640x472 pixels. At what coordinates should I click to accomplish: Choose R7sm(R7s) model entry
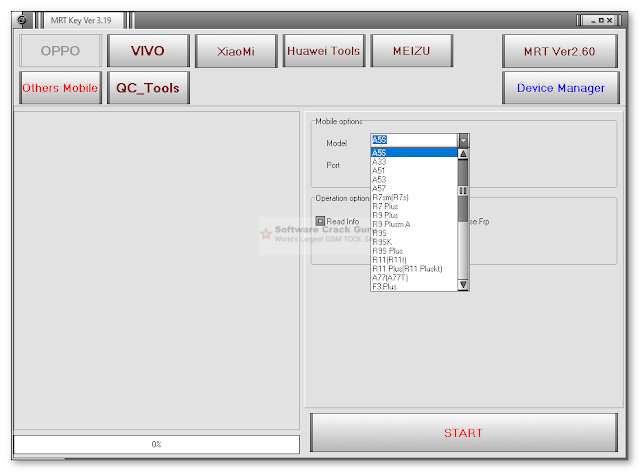[x=414, y=198]
